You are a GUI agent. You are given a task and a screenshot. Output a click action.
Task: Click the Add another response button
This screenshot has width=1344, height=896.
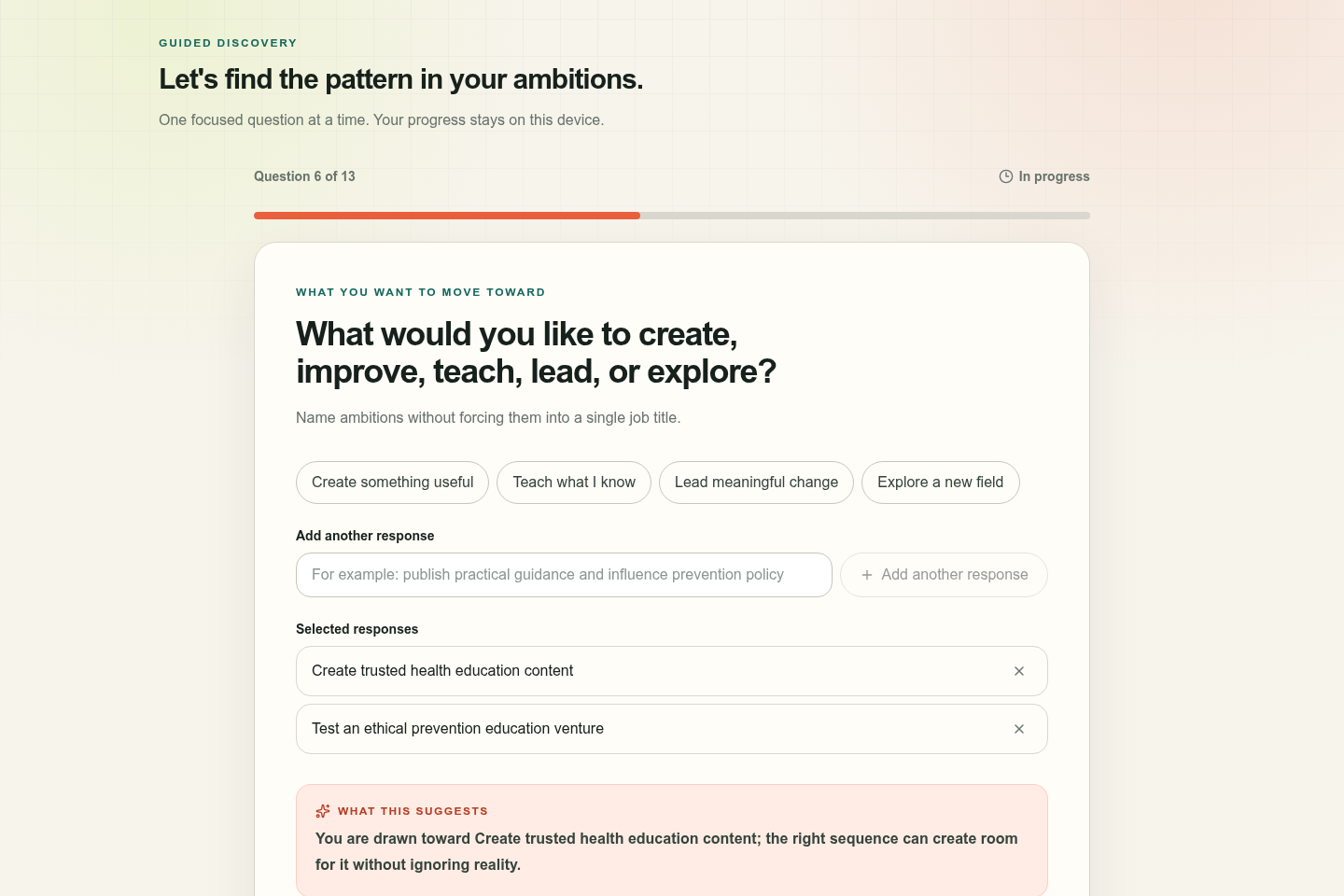(945, 575)
